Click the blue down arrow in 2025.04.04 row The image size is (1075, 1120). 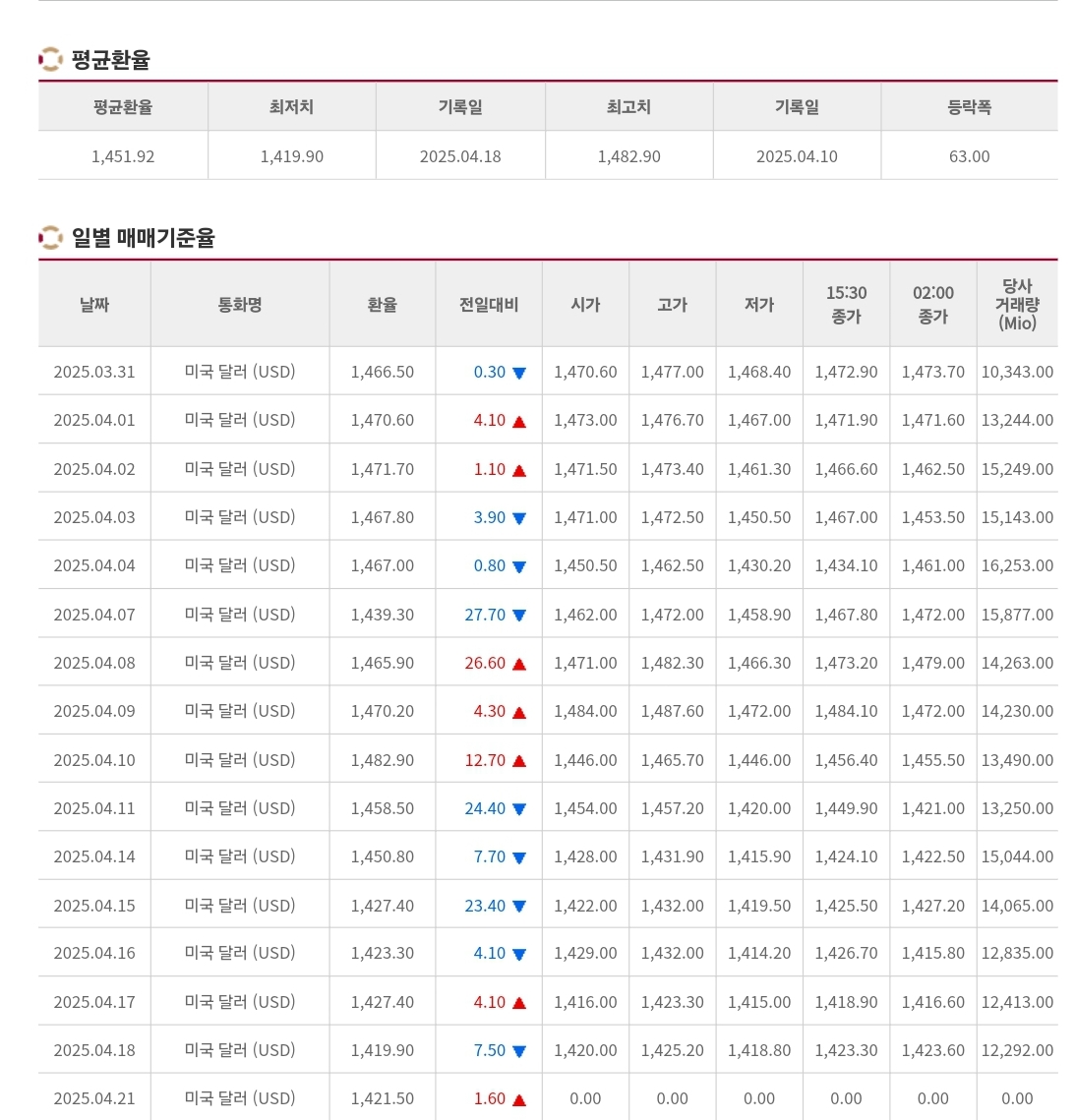[519, 567]
